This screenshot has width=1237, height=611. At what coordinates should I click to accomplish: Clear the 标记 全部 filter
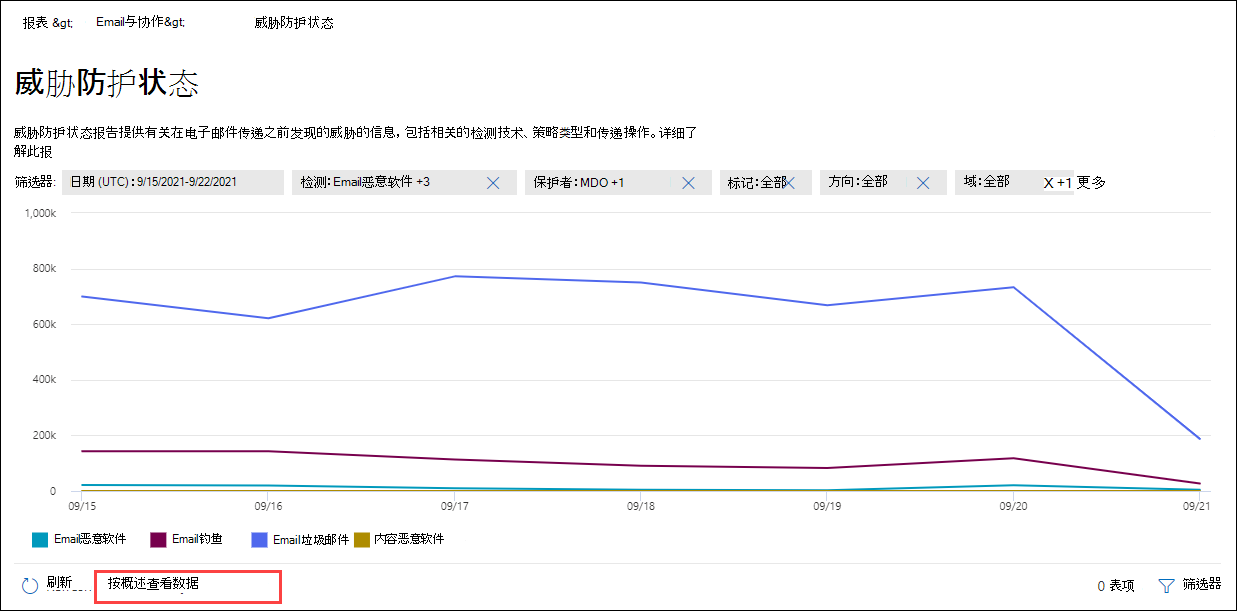(x=791, y=183)
